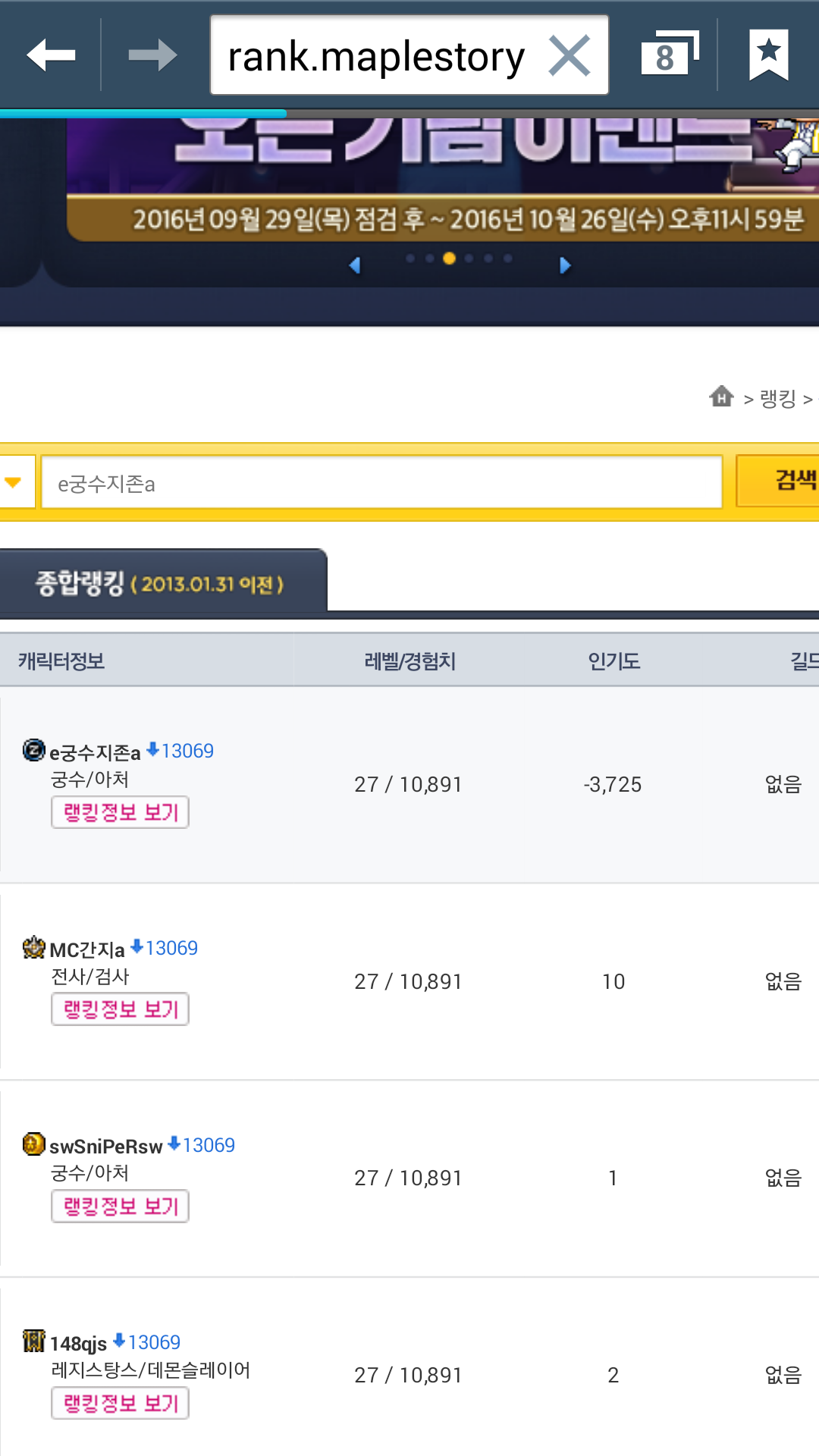Click the previous banner arrow
The image size is (819, 1456).
[354, 265]
